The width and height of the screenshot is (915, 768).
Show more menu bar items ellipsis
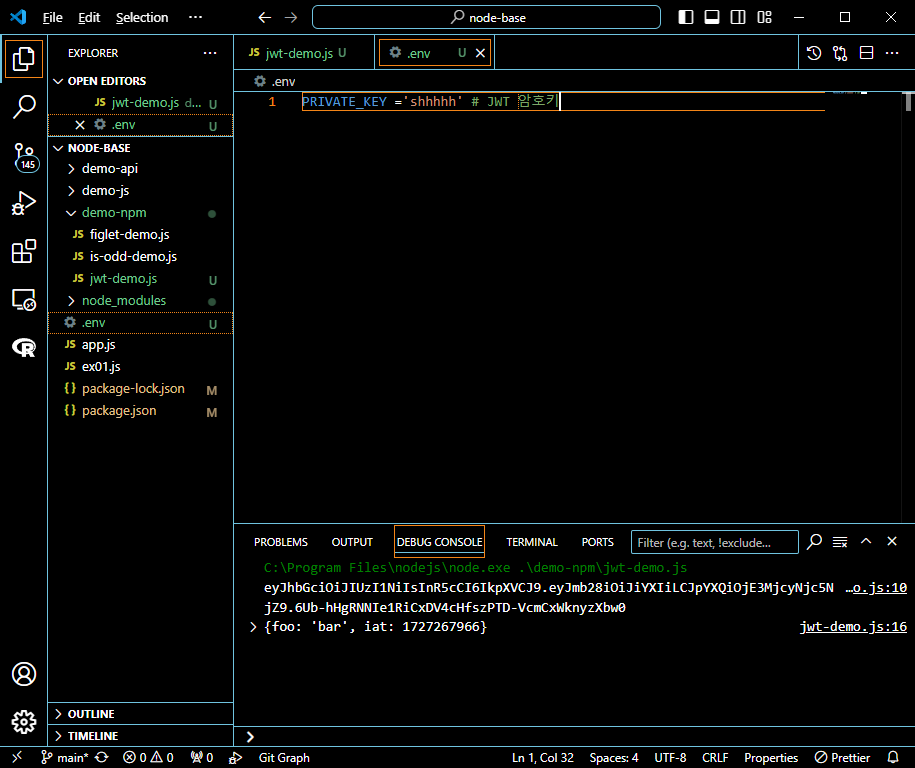195,18
